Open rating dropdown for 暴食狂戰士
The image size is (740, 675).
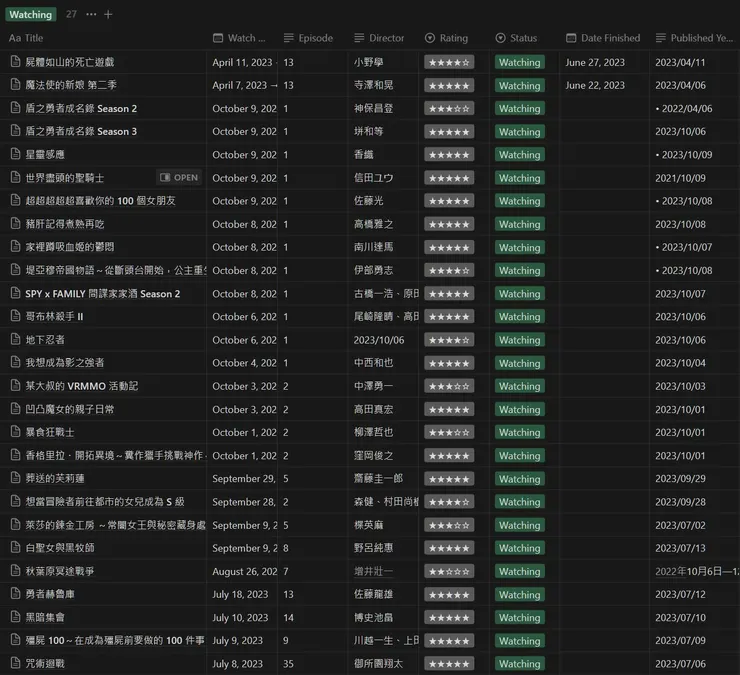(449, 432)
